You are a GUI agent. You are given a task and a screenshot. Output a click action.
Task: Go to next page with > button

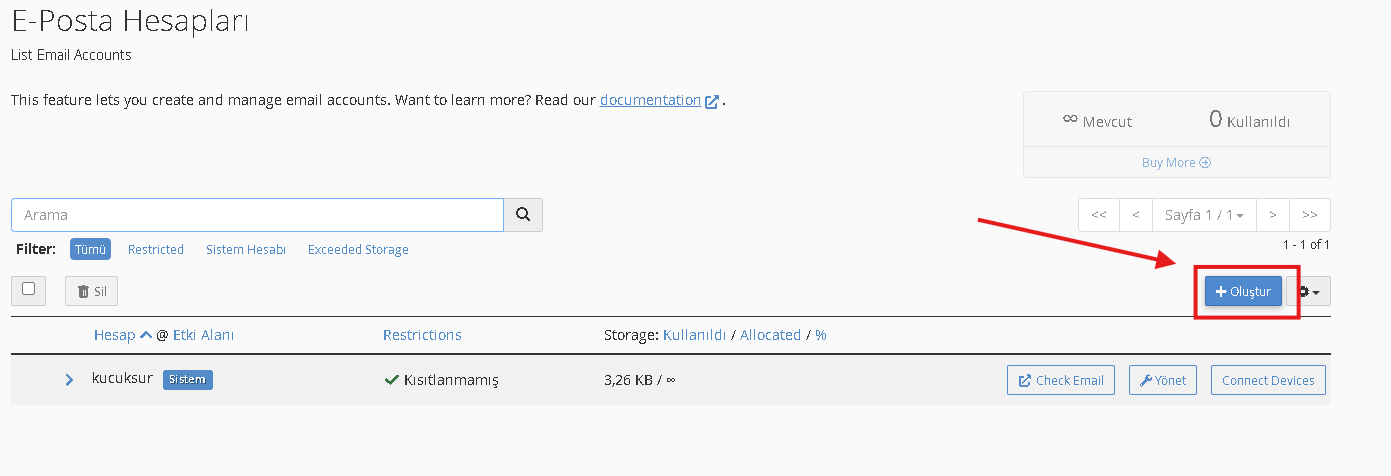1272,215
